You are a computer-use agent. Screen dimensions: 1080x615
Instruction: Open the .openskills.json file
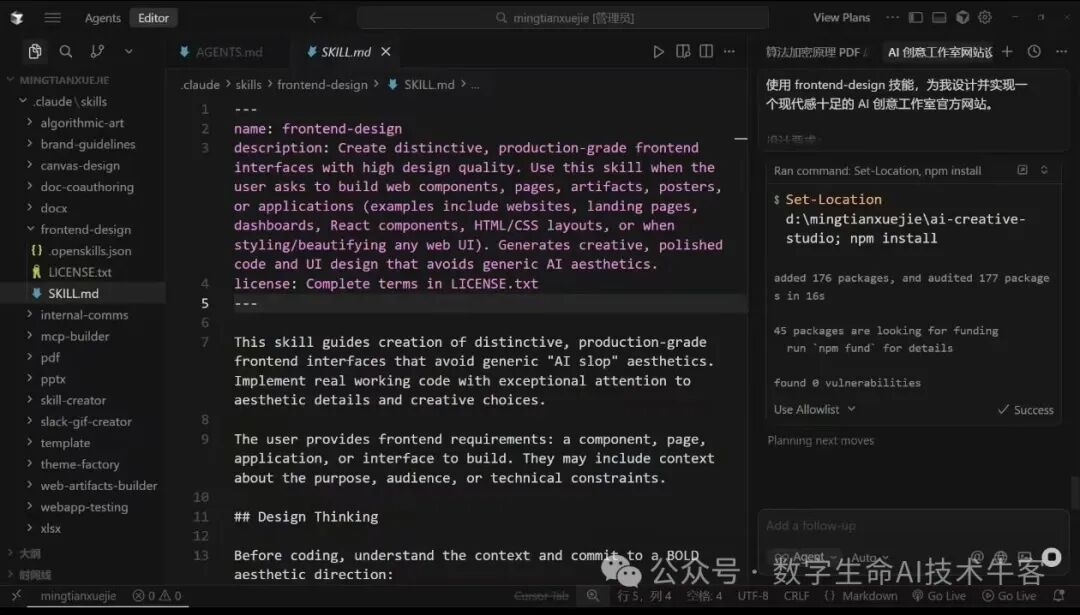click(x=90, y=251)
